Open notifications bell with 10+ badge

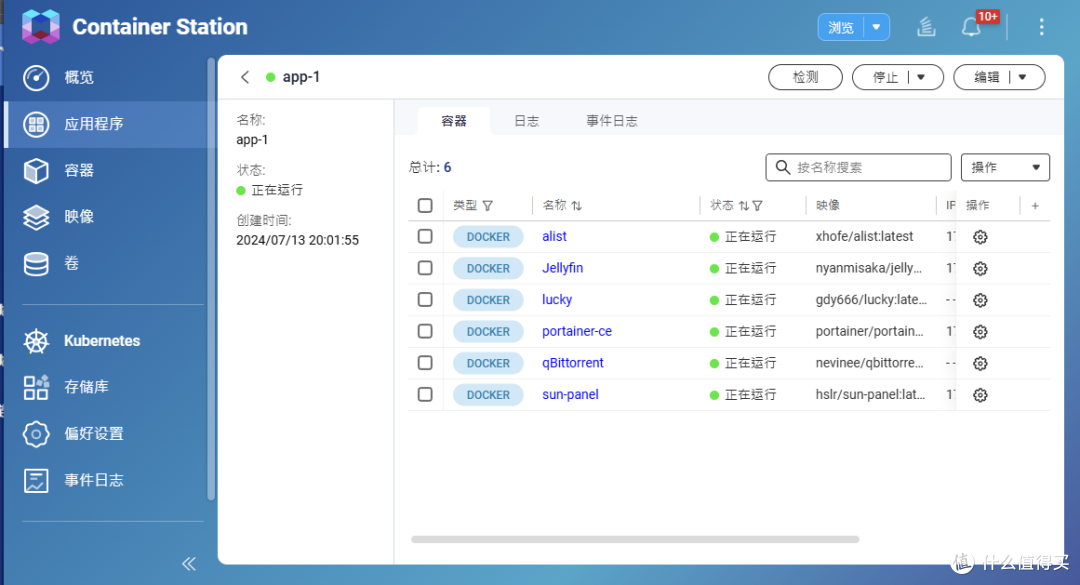coord(972,28)
